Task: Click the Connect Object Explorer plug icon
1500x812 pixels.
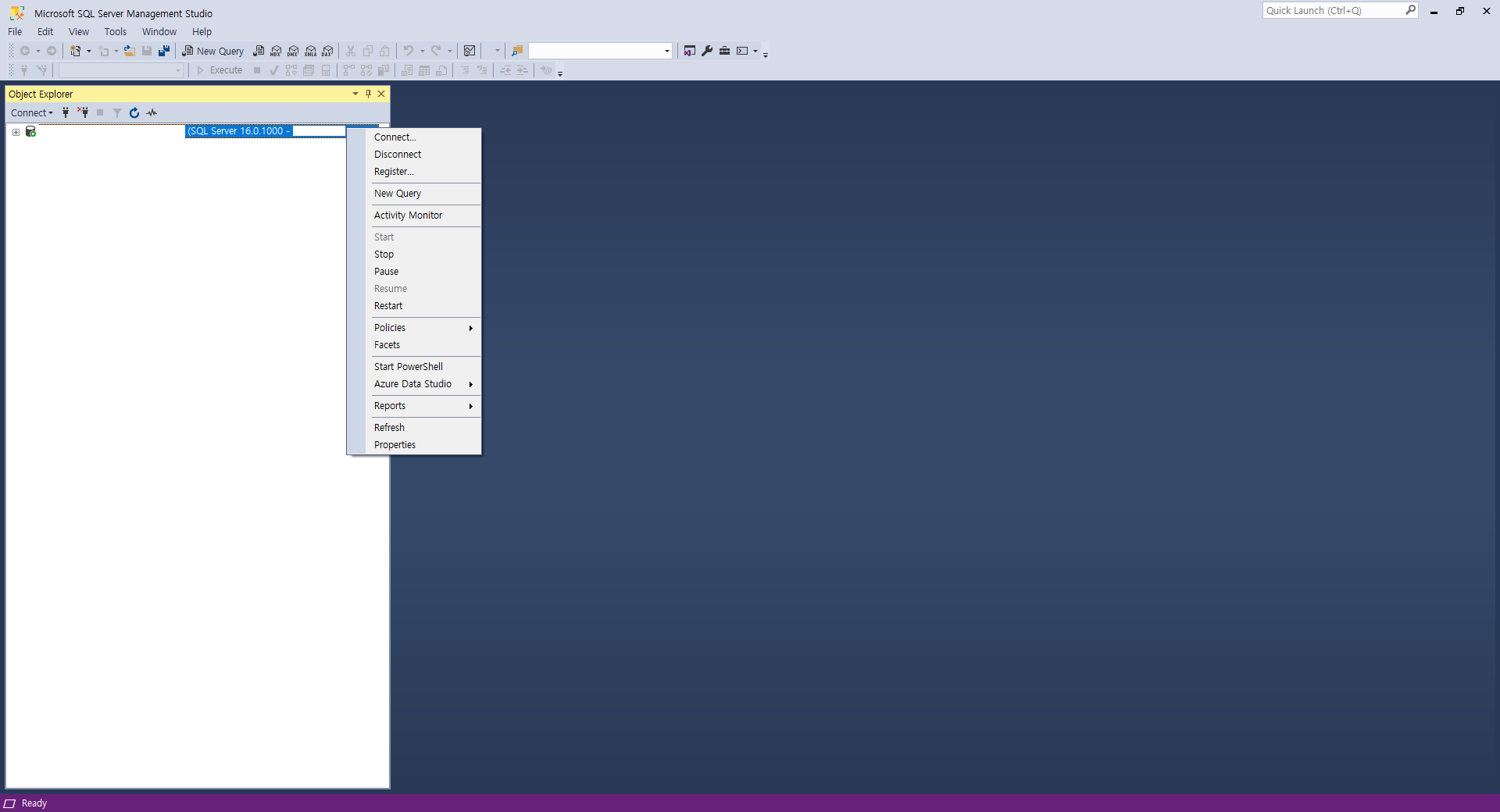Action: click(66, 112)
